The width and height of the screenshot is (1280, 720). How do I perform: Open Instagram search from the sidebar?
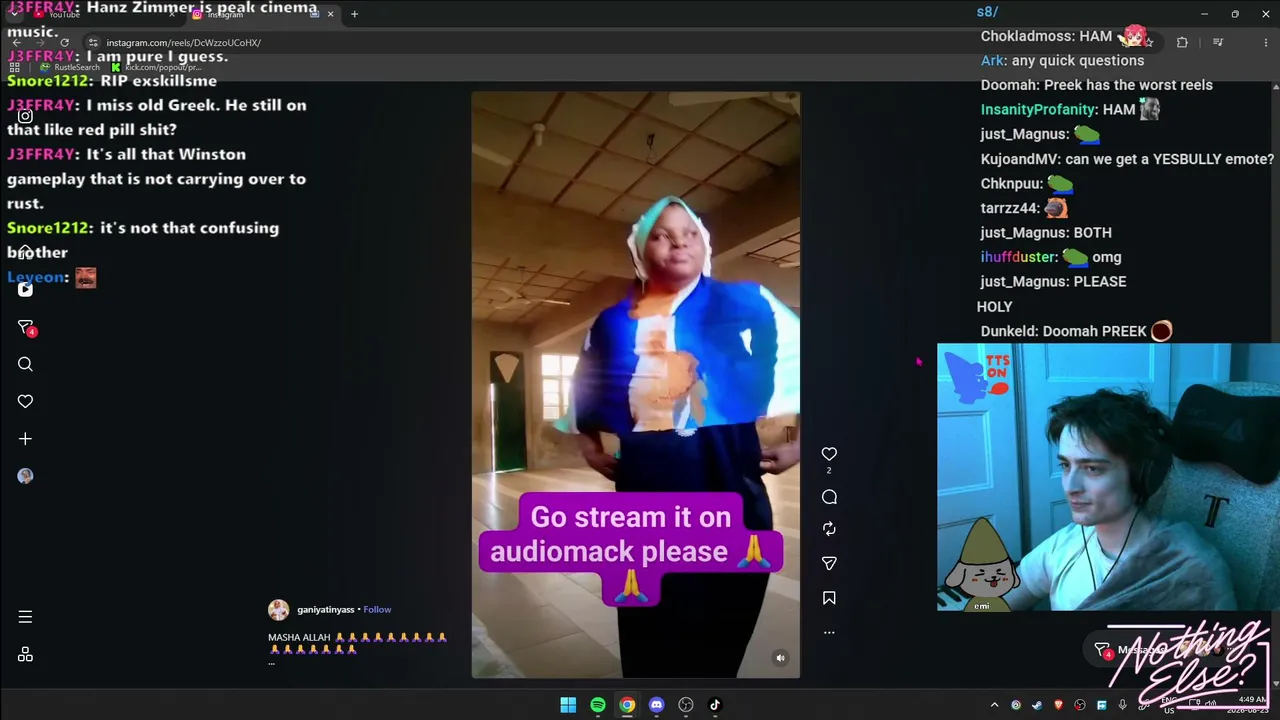click(25, 364)
